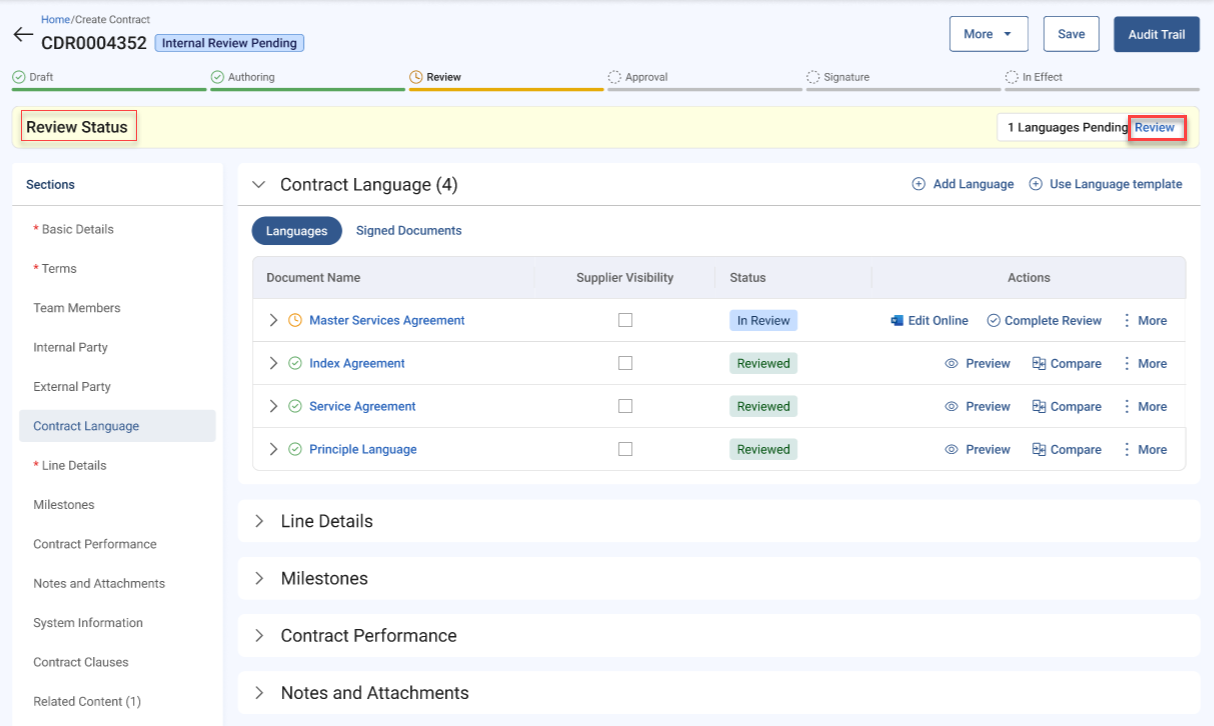Expand the Milestones section
This screenshot has width=1214, height=726.
coord(259,579)
